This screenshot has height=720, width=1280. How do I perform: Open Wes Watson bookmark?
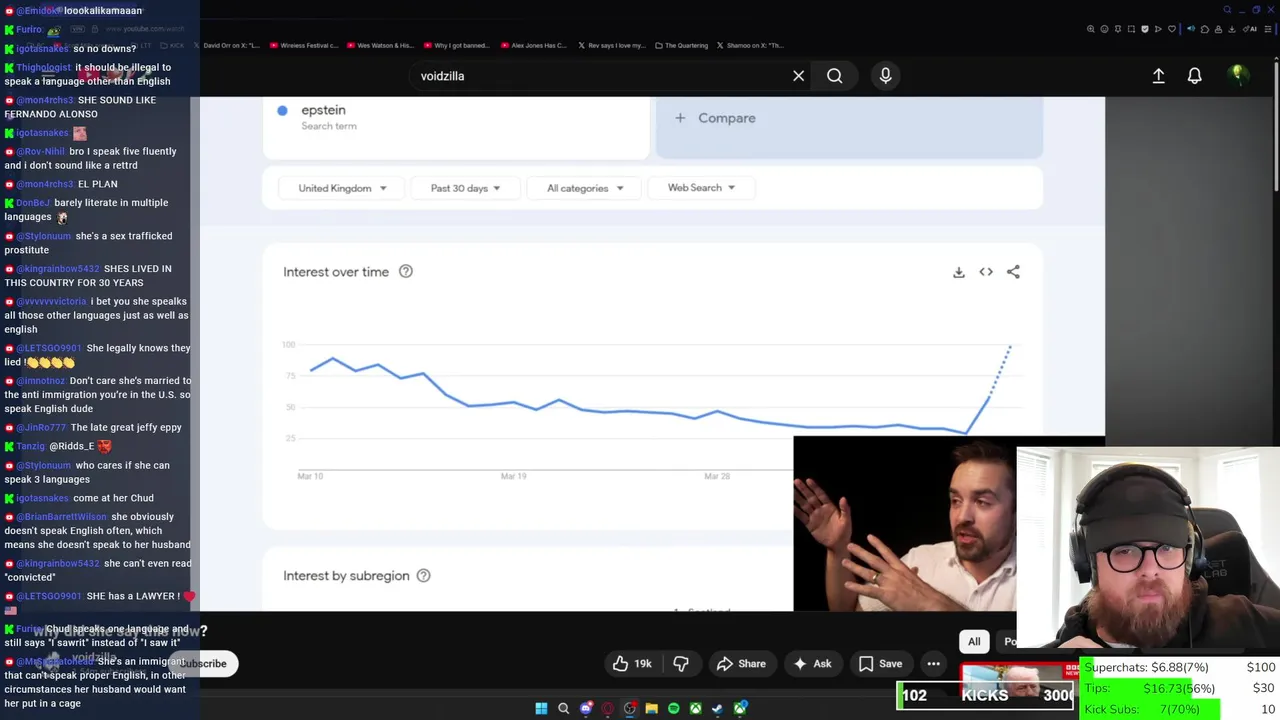pos(380,45)
